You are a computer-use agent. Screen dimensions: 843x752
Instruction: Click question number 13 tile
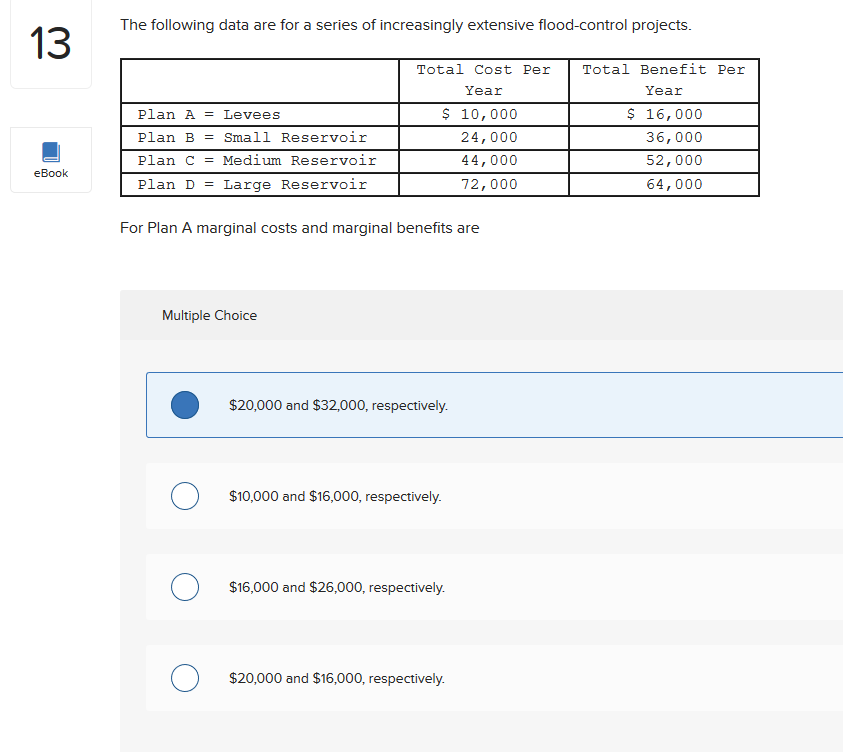click(x=50, y=44)
